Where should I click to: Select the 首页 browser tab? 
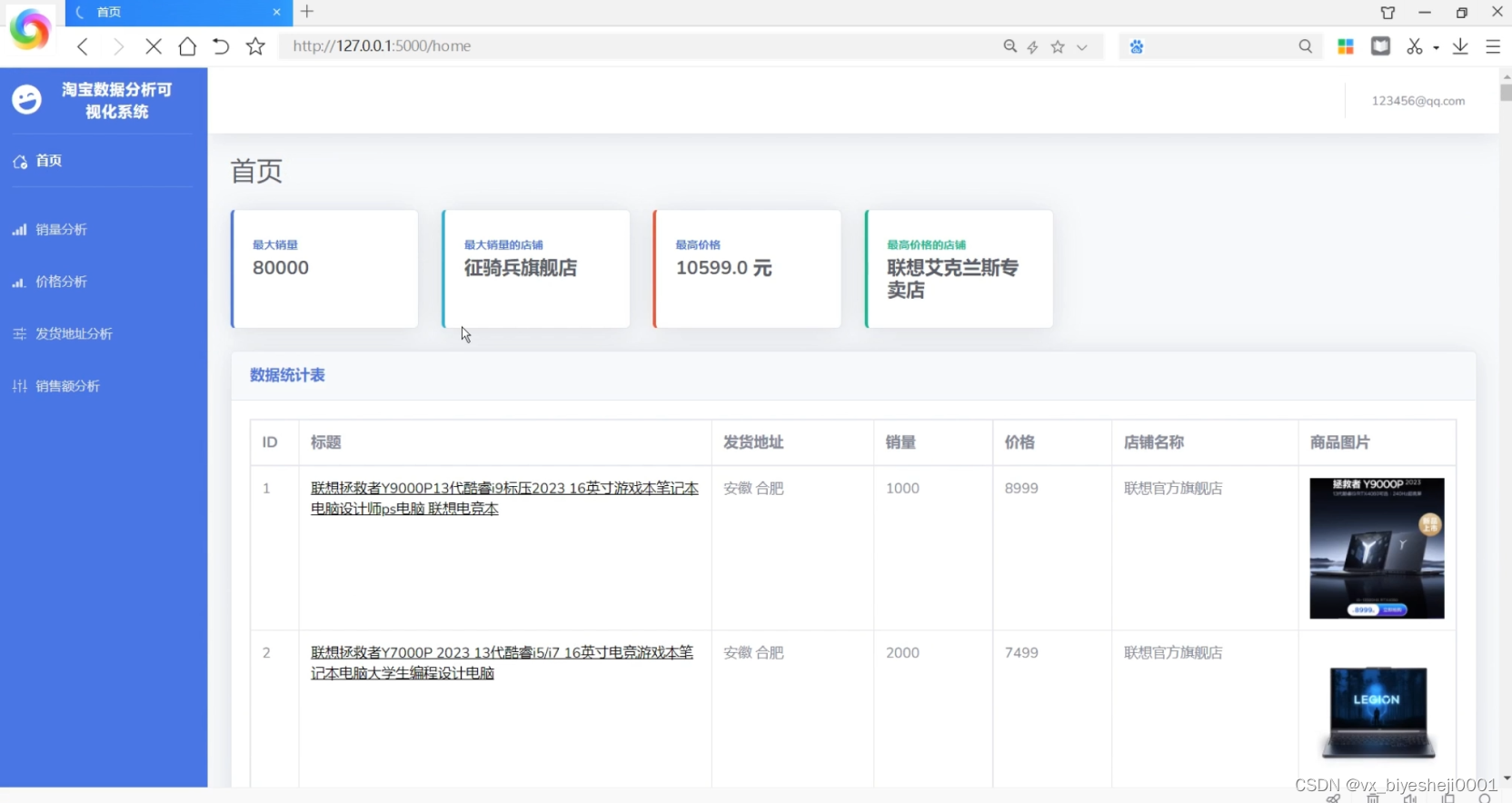pos(179,13)
